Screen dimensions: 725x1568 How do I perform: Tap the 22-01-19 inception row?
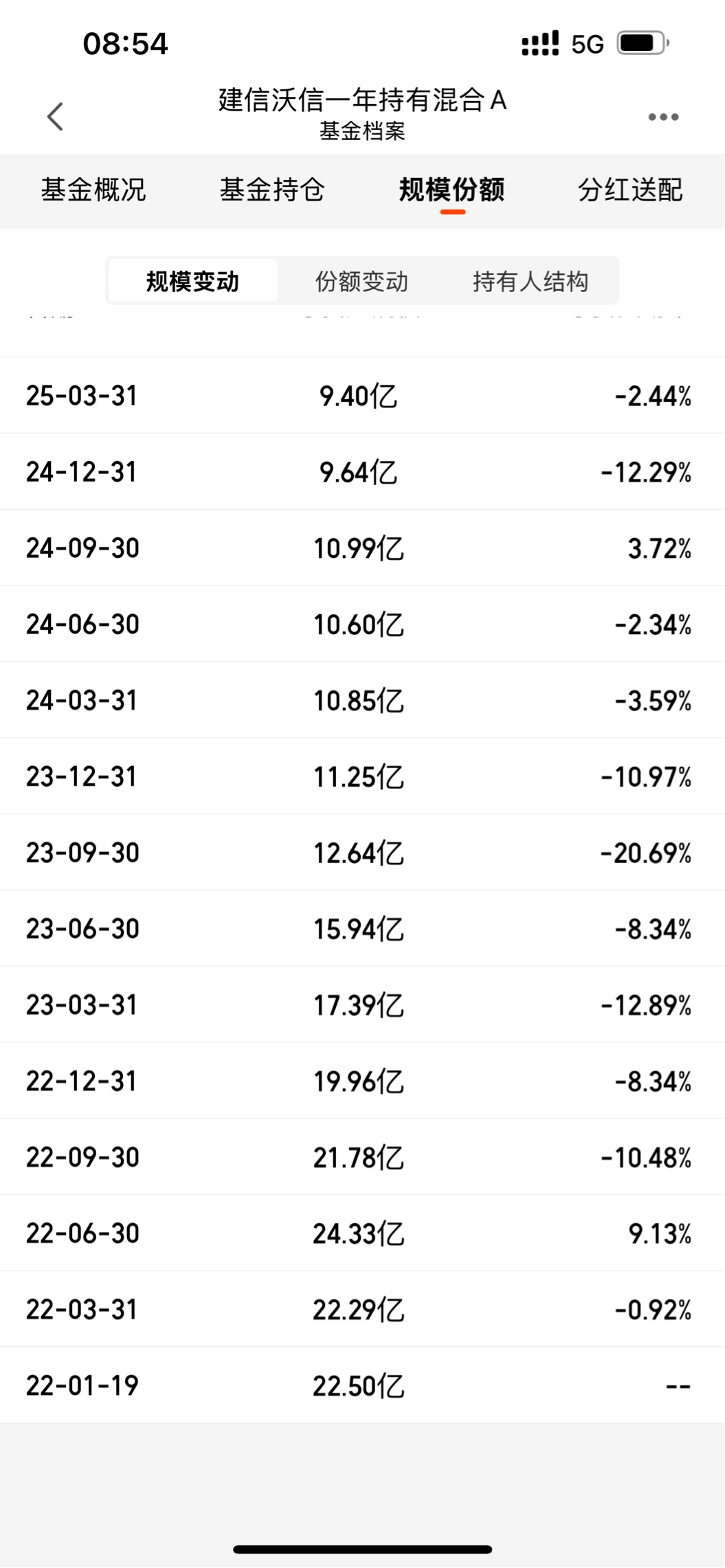click(362, 1385)
